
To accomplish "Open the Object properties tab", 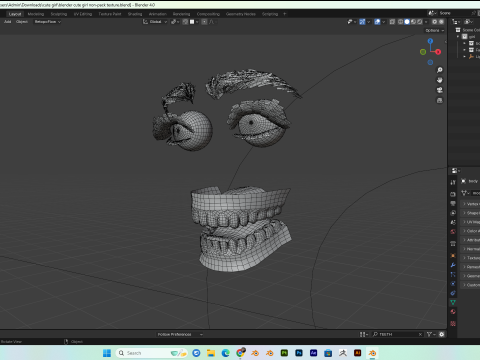I will (453, 256).
